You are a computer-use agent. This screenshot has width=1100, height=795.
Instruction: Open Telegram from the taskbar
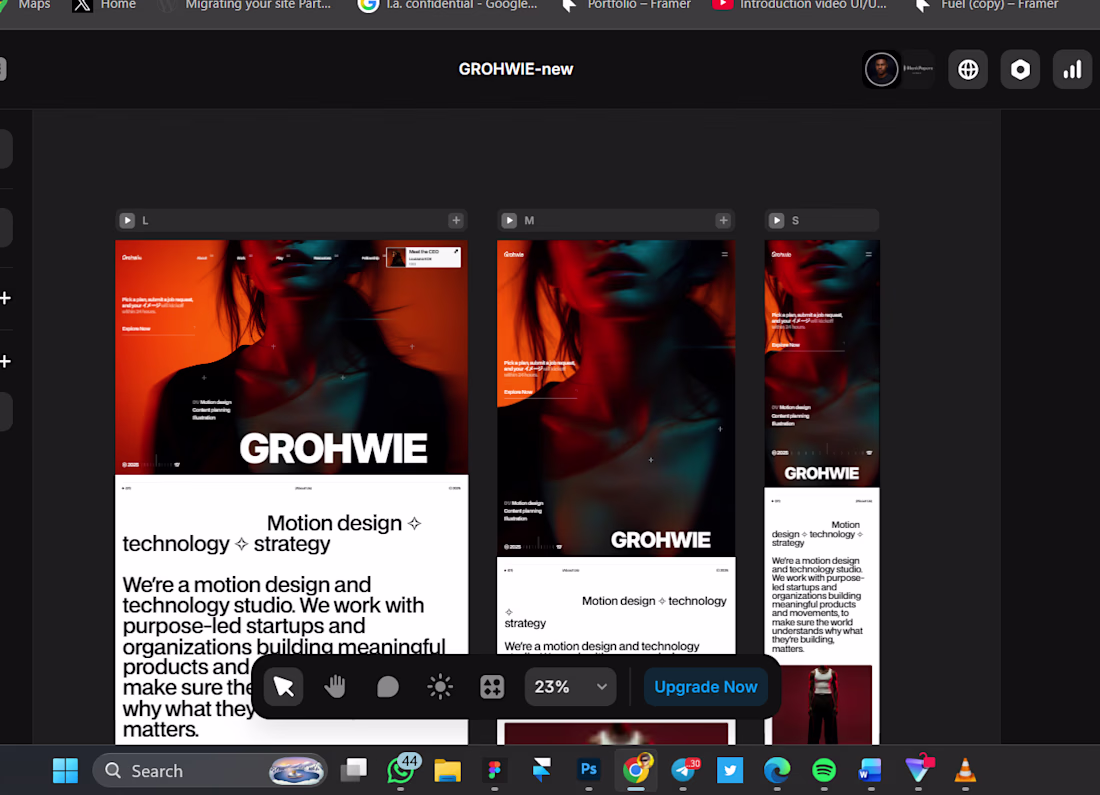pos(683,770)
